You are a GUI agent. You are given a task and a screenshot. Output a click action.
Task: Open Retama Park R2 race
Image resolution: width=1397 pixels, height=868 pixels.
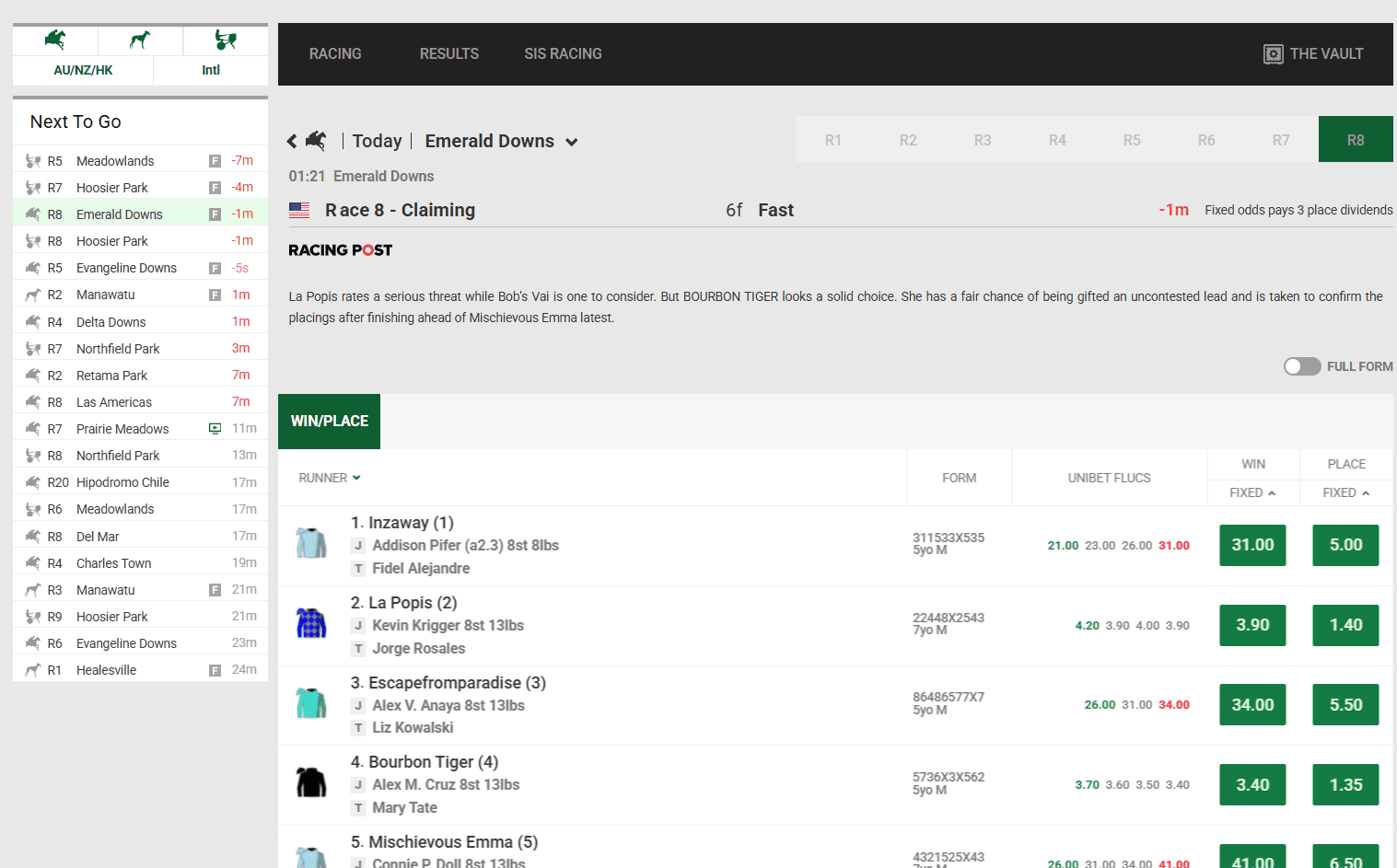click(140, 376)
